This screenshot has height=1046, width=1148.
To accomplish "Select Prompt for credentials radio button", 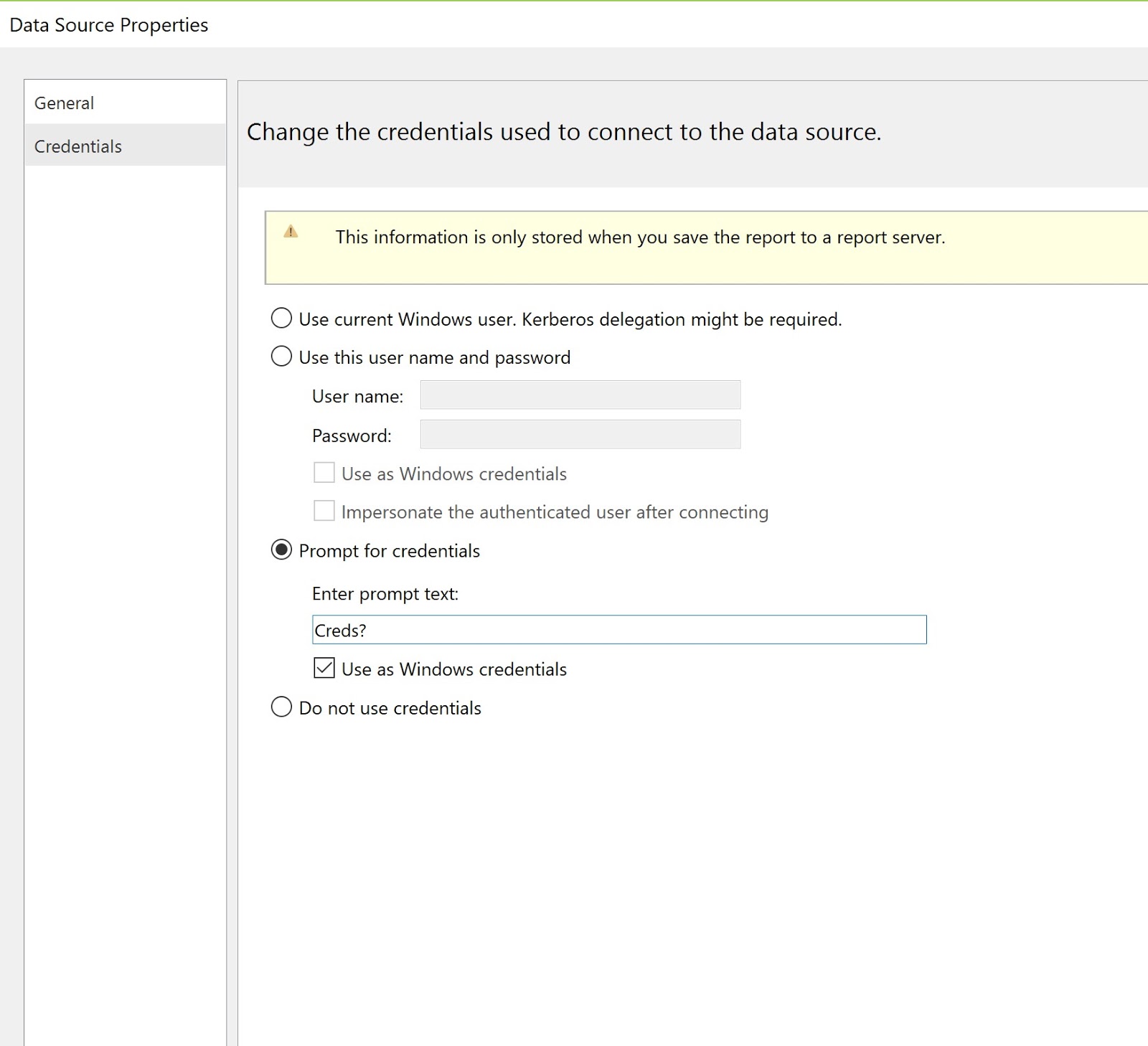I will (x=281, y=550).
